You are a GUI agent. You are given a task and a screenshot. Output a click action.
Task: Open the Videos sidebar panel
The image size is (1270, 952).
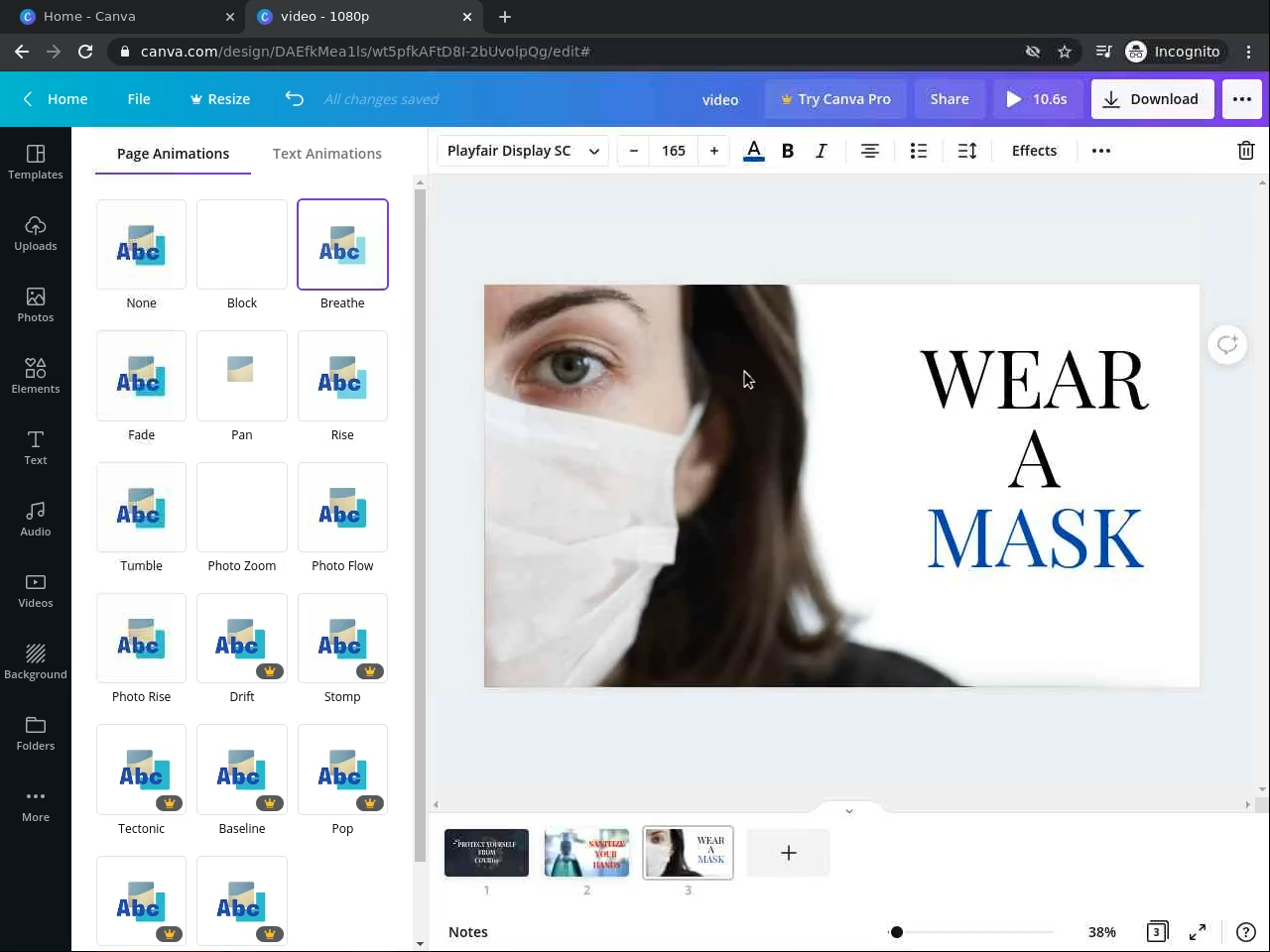click(36, 590)
